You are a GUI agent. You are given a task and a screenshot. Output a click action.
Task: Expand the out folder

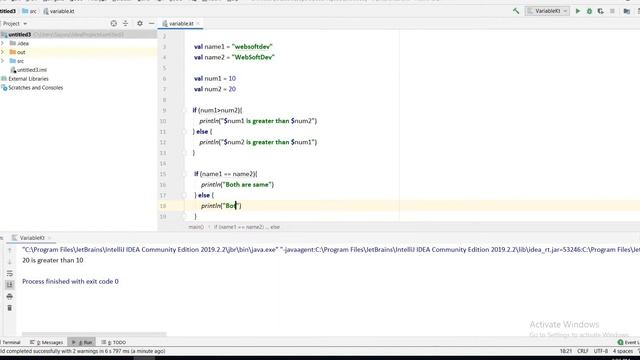click(2, 52)
